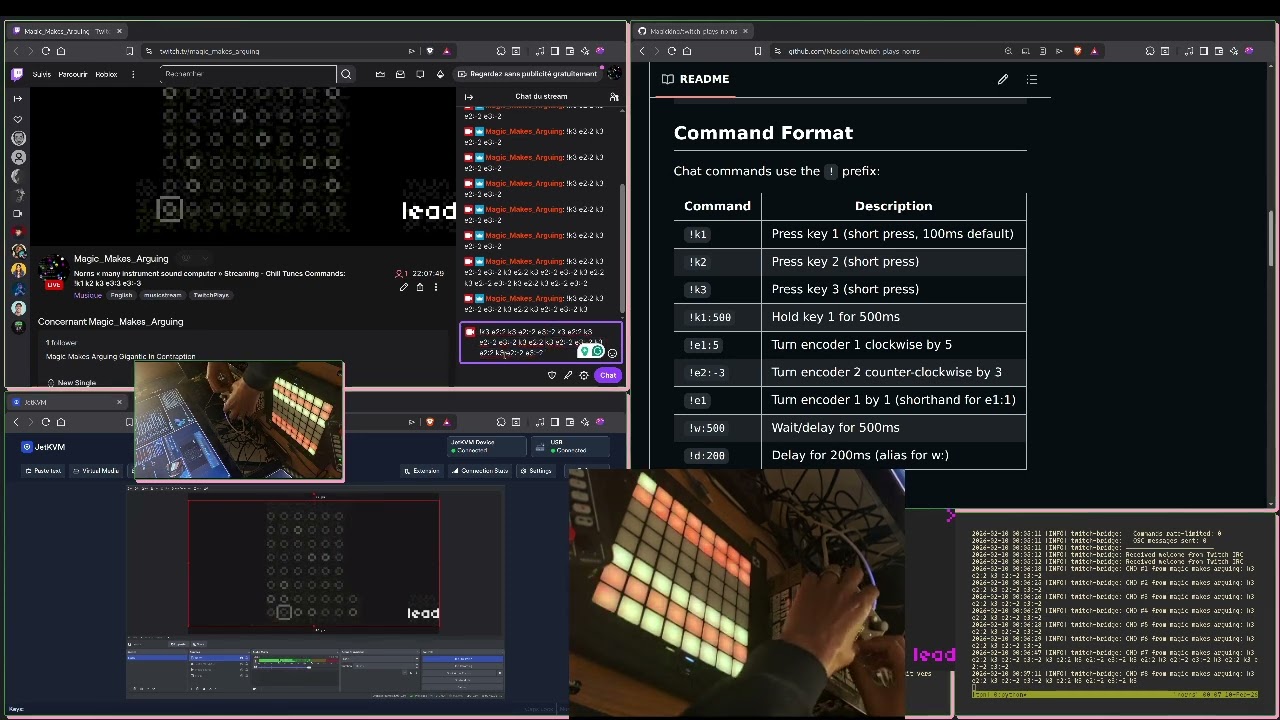Open Brave Shields icon in GitHub window
1280x720 pixels.
point(1077,51)
